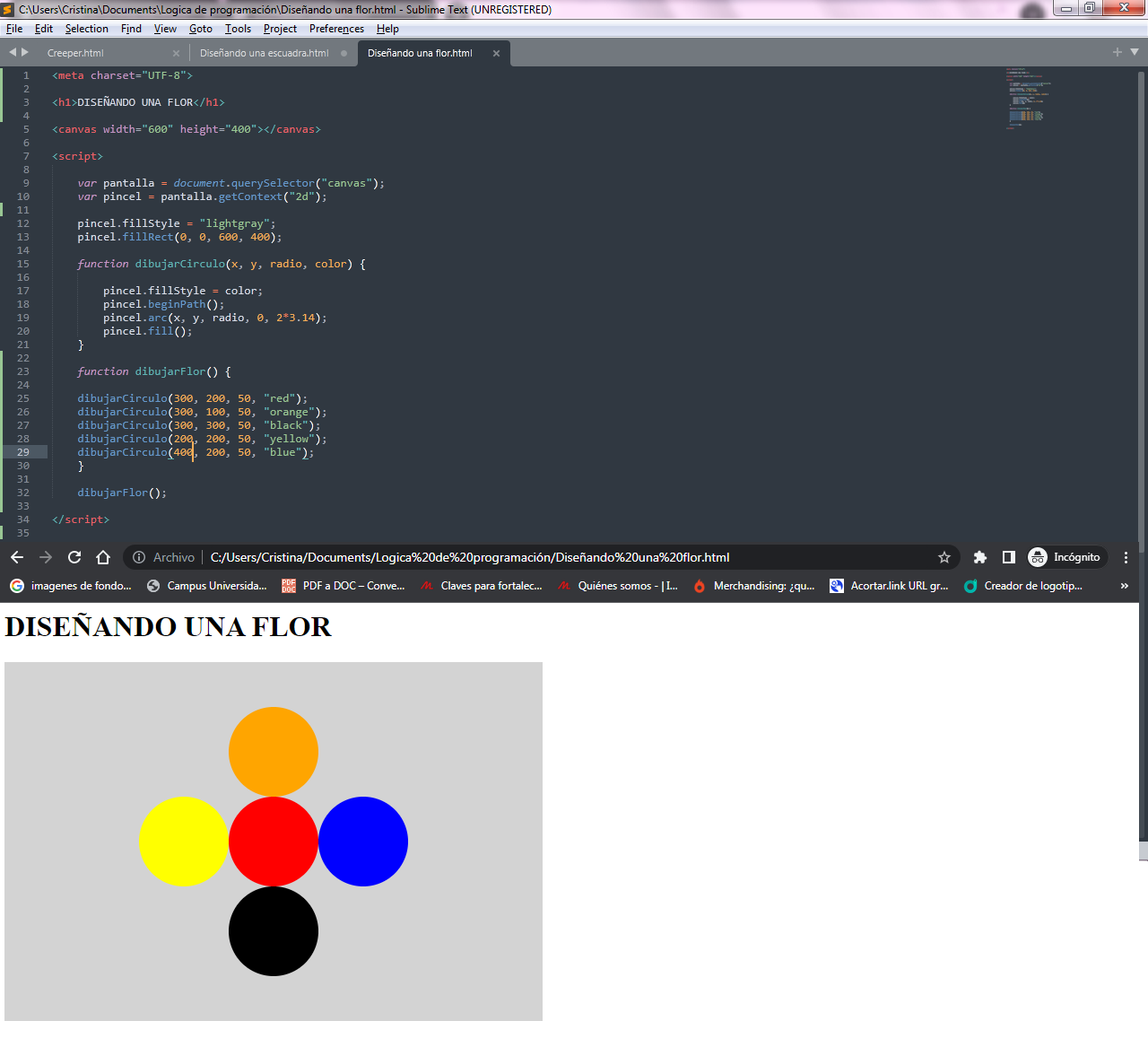Click the '</script>' closing tag
This screenshot has width=1148, height=1047.
(x=81, y=519)
